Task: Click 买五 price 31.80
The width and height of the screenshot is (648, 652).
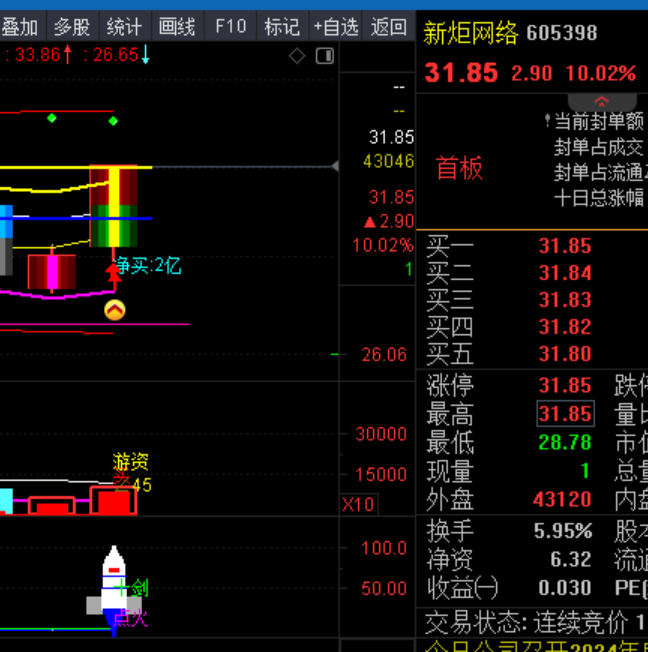Action: click(x=565, y=354)
